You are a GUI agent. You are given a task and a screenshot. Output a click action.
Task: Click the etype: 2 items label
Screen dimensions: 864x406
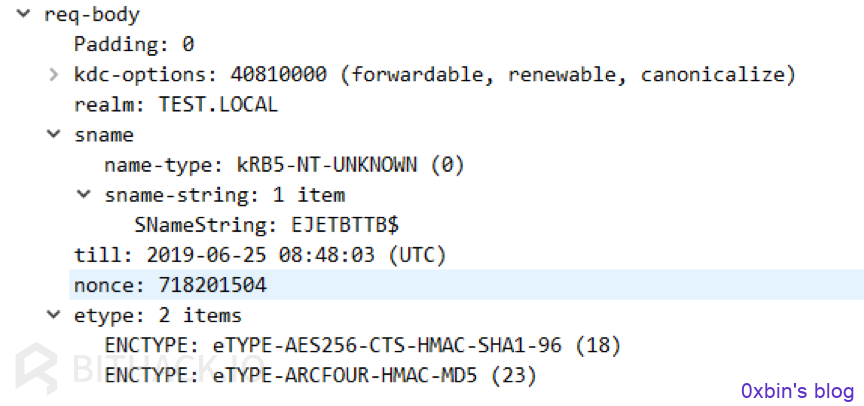(x=158, y=316)
